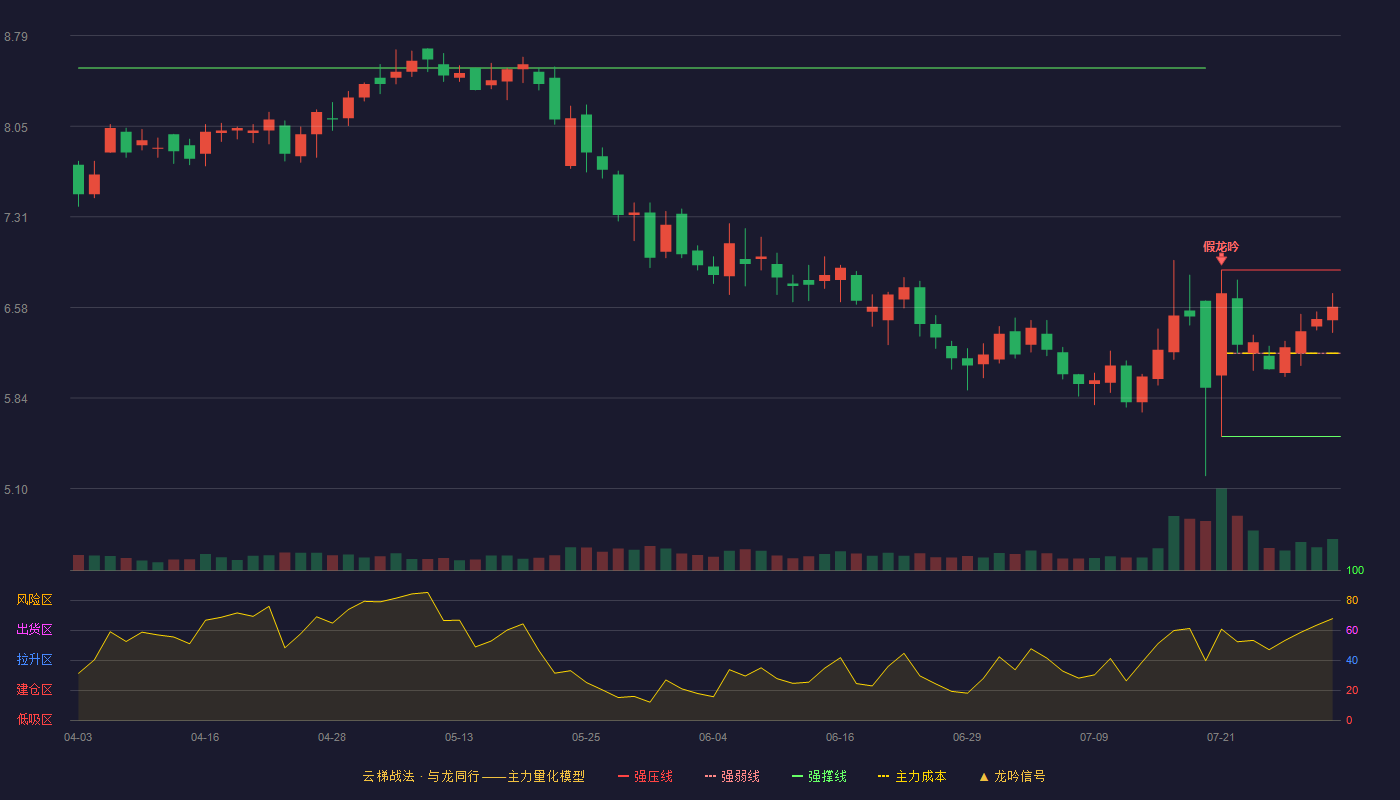
Task: Select the 风险区 zone label
Action: [34, 600]
